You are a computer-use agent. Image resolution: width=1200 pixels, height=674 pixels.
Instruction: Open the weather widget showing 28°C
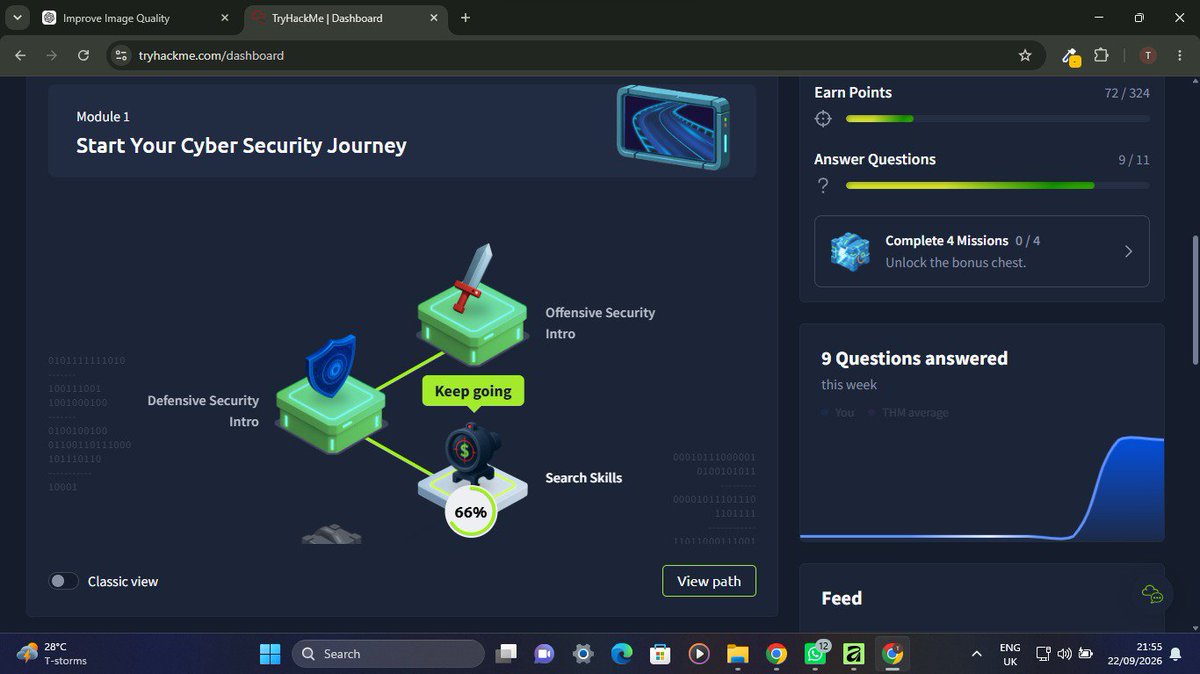tap(52, 654)
